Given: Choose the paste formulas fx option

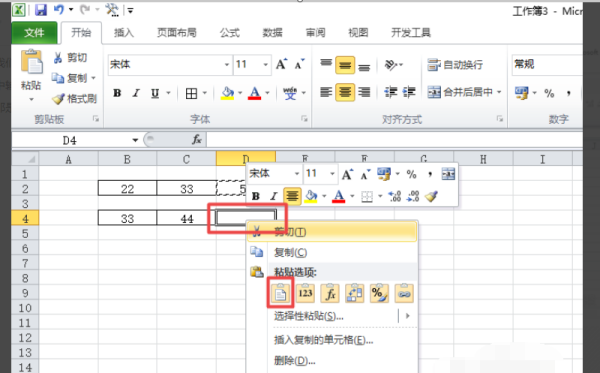Looking at the screenshot, I should click(x=330, y=293).
